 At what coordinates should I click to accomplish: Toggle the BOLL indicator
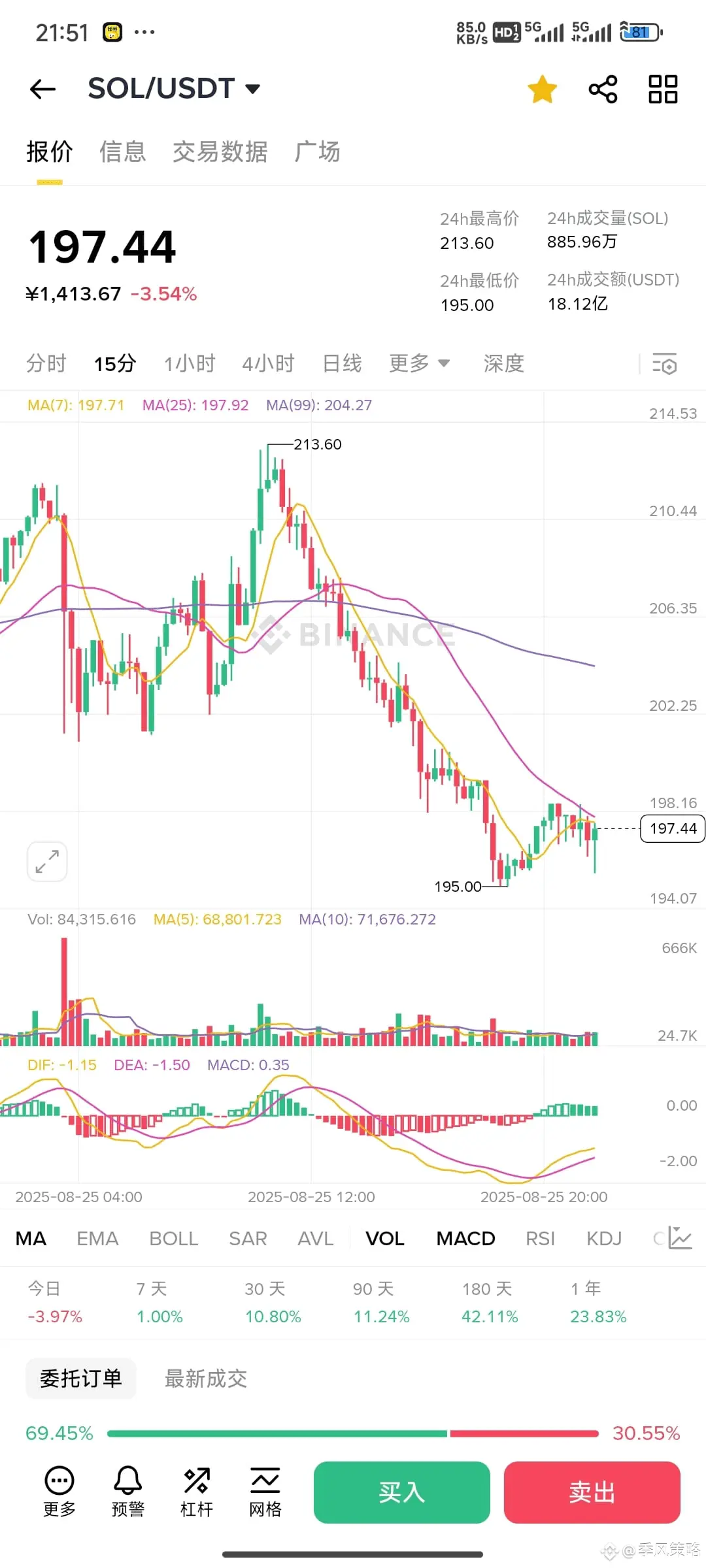[x=174, y=1238]
